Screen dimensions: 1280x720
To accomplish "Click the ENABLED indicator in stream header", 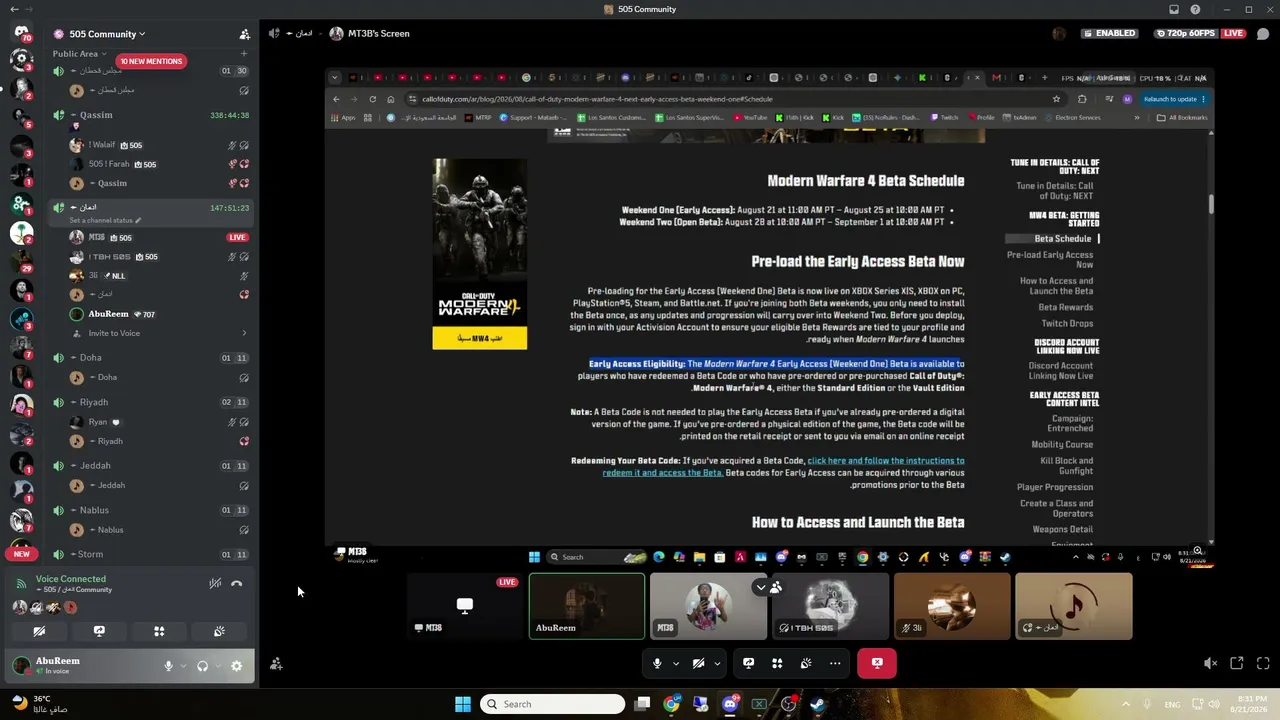I will click(x=1109, y=33).
